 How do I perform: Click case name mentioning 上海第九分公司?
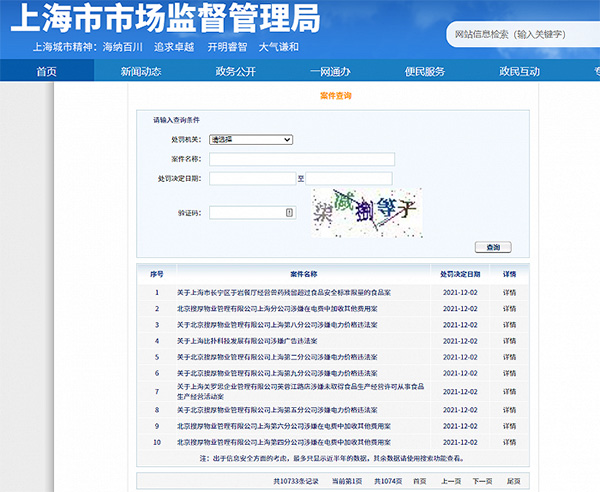pos(277,373)
